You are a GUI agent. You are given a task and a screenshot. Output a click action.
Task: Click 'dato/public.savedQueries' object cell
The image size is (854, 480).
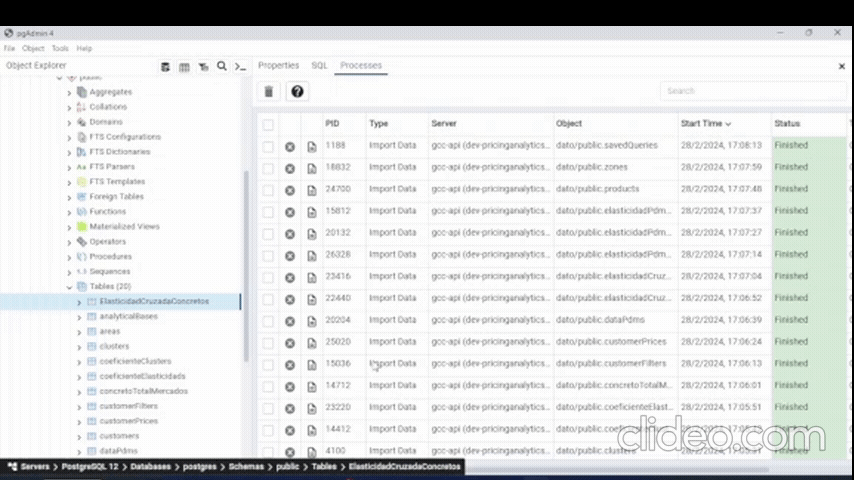click(607, 145)
